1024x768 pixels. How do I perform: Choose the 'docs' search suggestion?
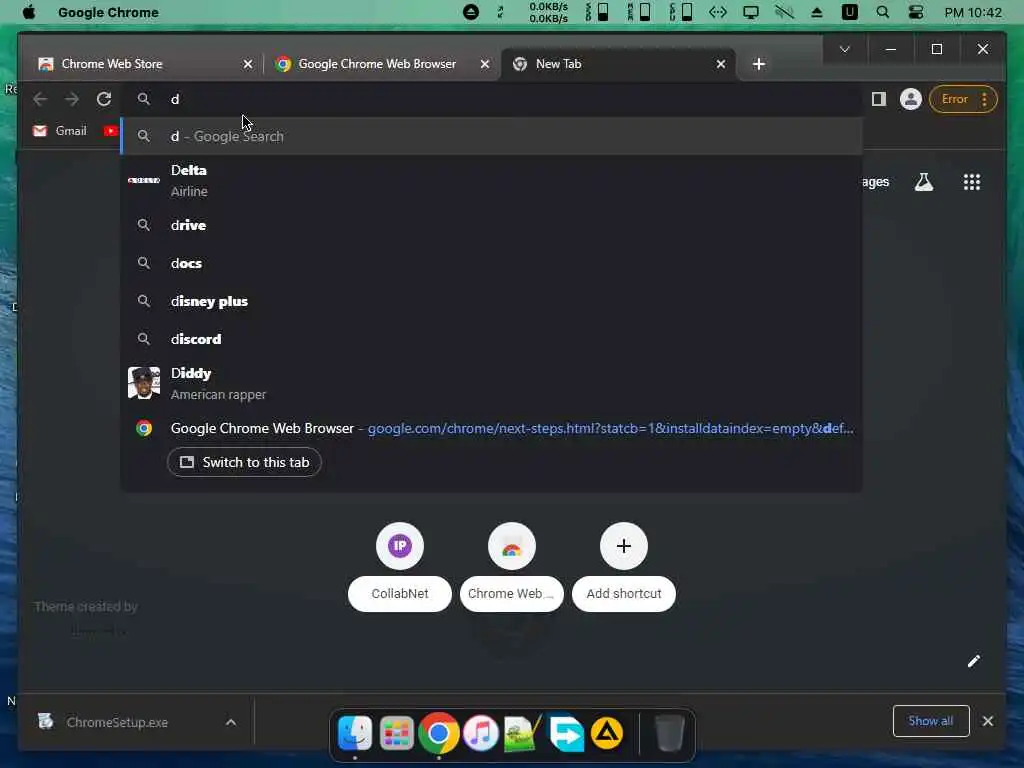coord(491,263)
